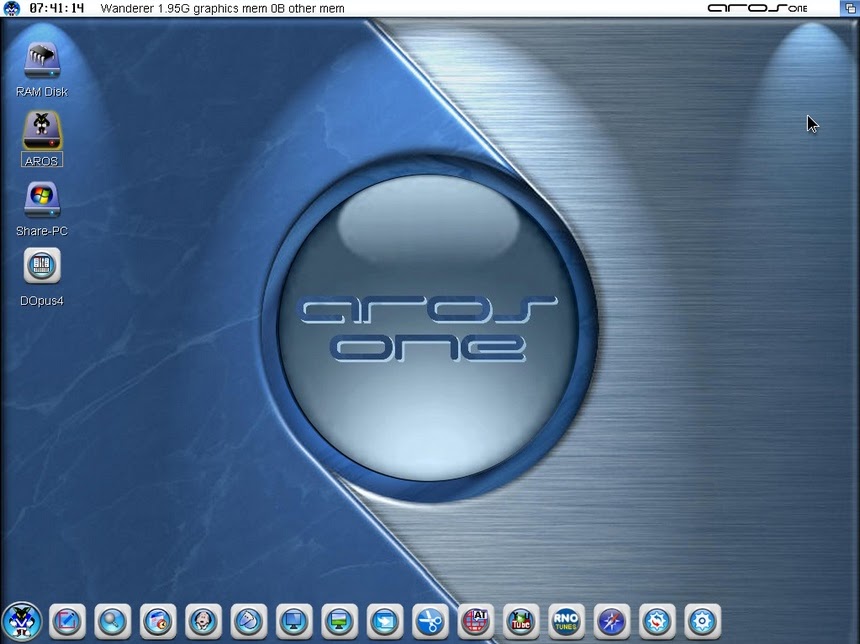This screenshot has height=644, width=860.
Task: Click the AROS cat mascot dock button
Action: coord(21,621)
